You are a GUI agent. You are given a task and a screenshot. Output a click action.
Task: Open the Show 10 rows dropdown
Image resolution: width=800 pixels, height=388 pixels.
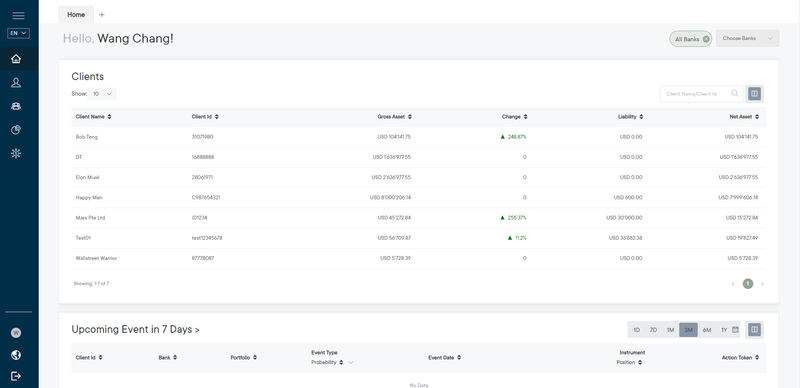pos(102,94)
